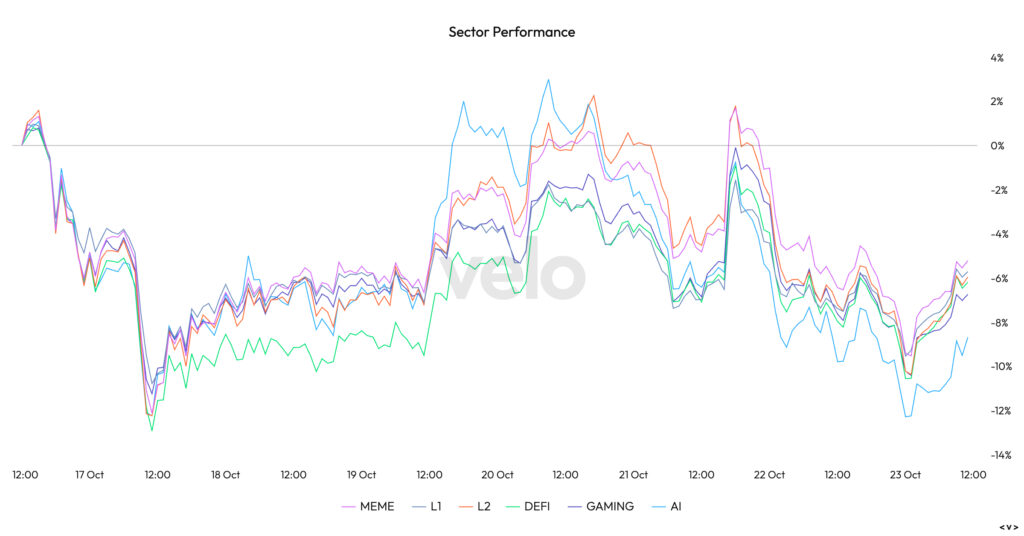1024x536 pixels.
Task: Select the 17 Oct date label
Action: (x=89, y=475)
